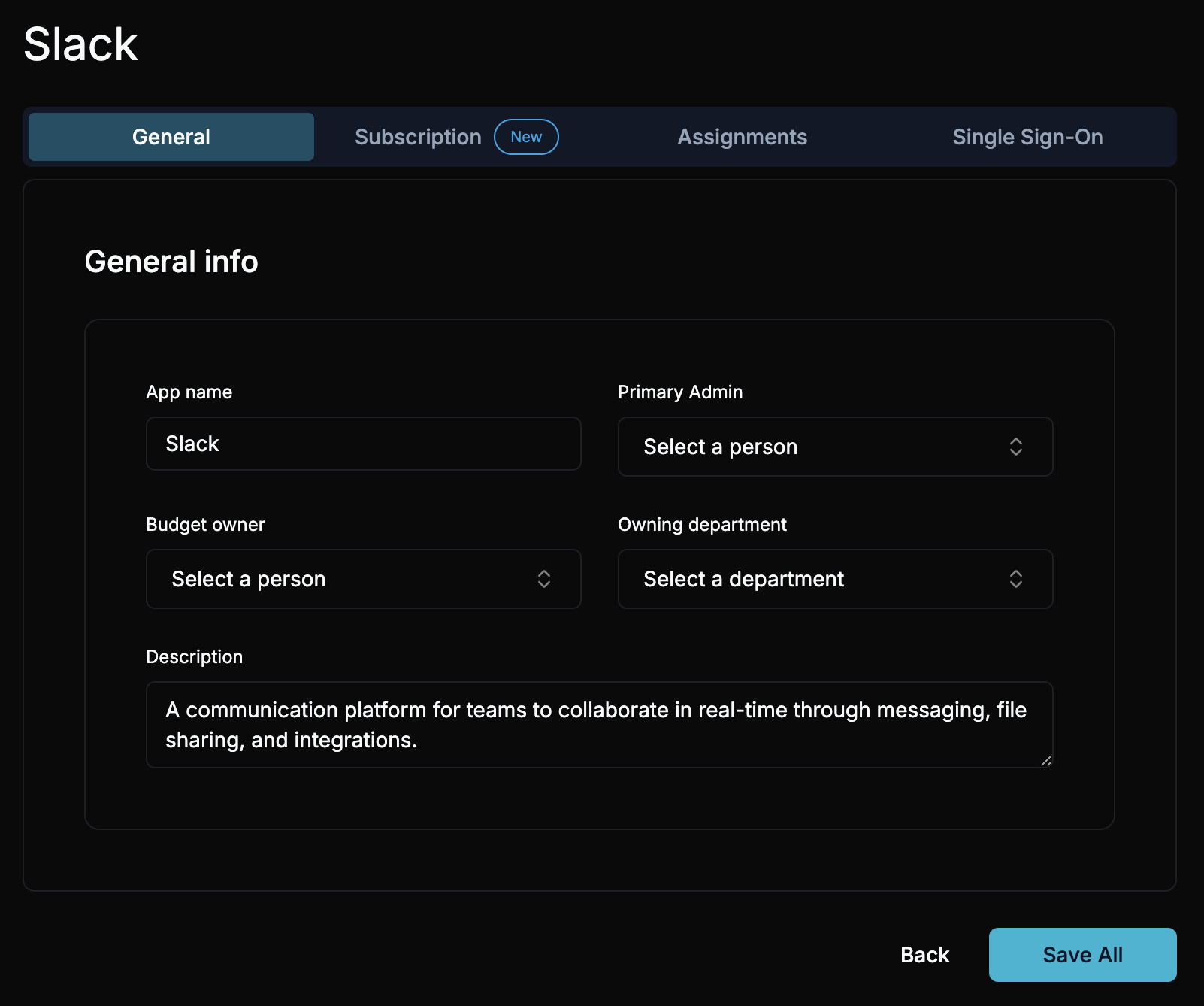The height and width of the screenshot is (1006, 1204).
Task: Select the Slack text in App name
Action: (x=192, y=444)
